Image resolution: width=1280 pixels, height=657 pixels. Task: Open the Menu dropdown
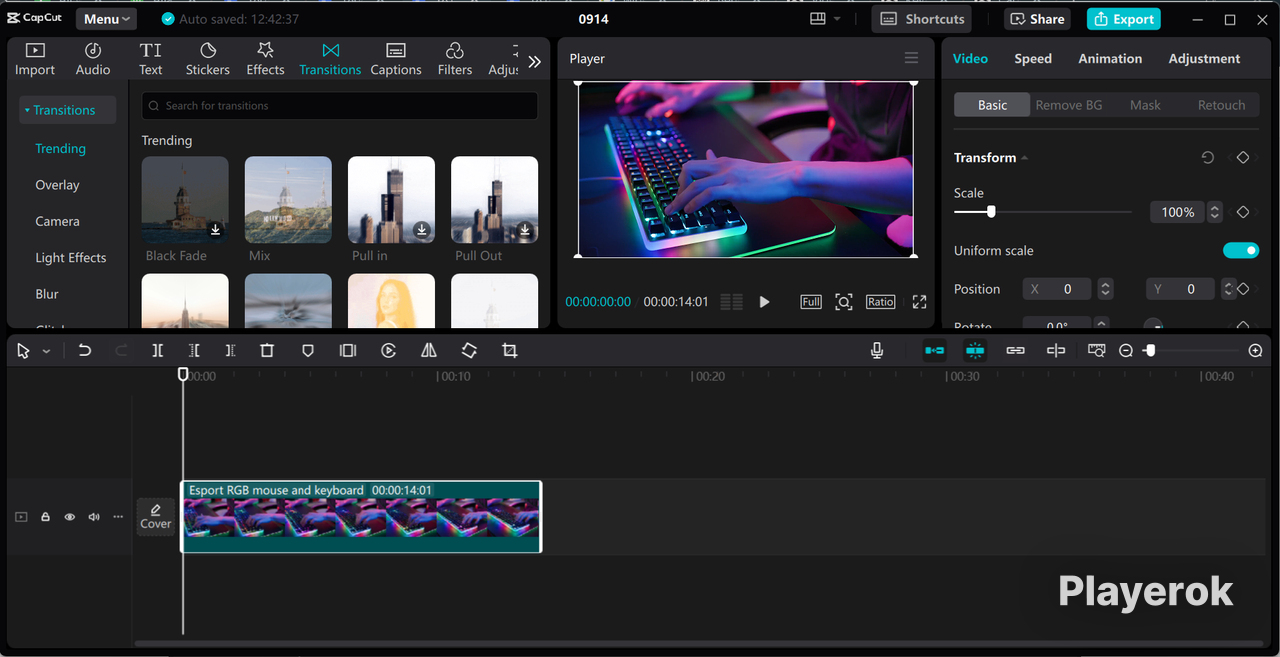[x=107, y=19]
